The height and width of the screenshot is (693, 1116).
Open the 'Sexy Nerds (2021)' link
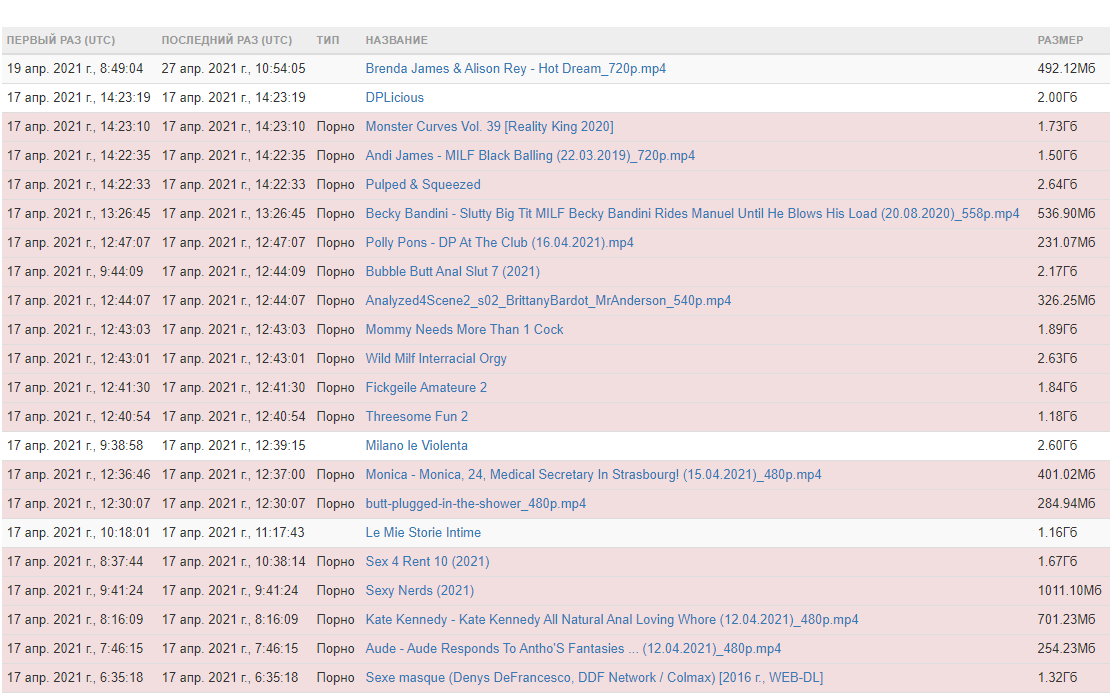419,591
